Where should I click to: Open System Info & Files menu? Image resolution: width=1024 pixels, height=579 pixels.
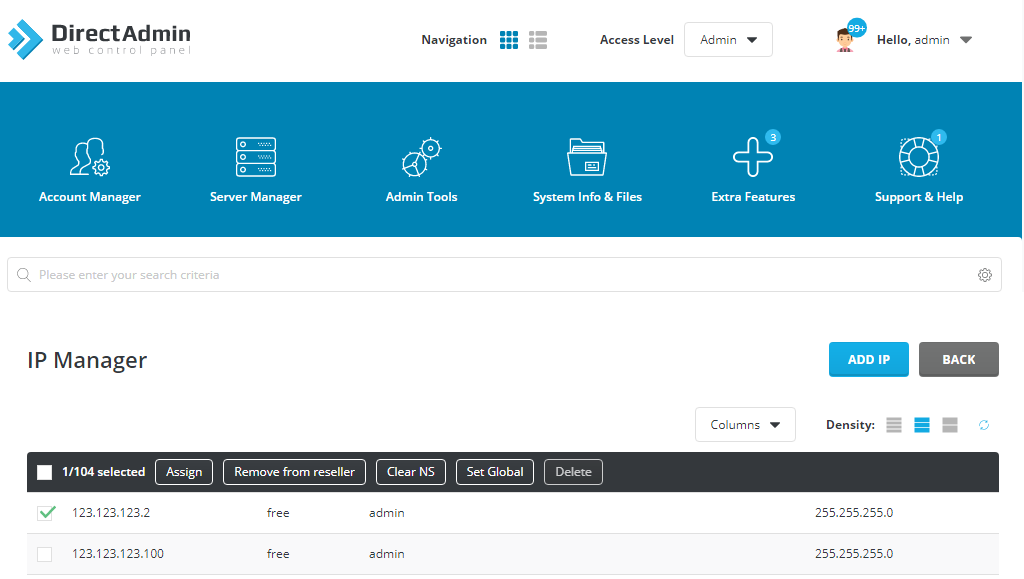click(587, 170)
